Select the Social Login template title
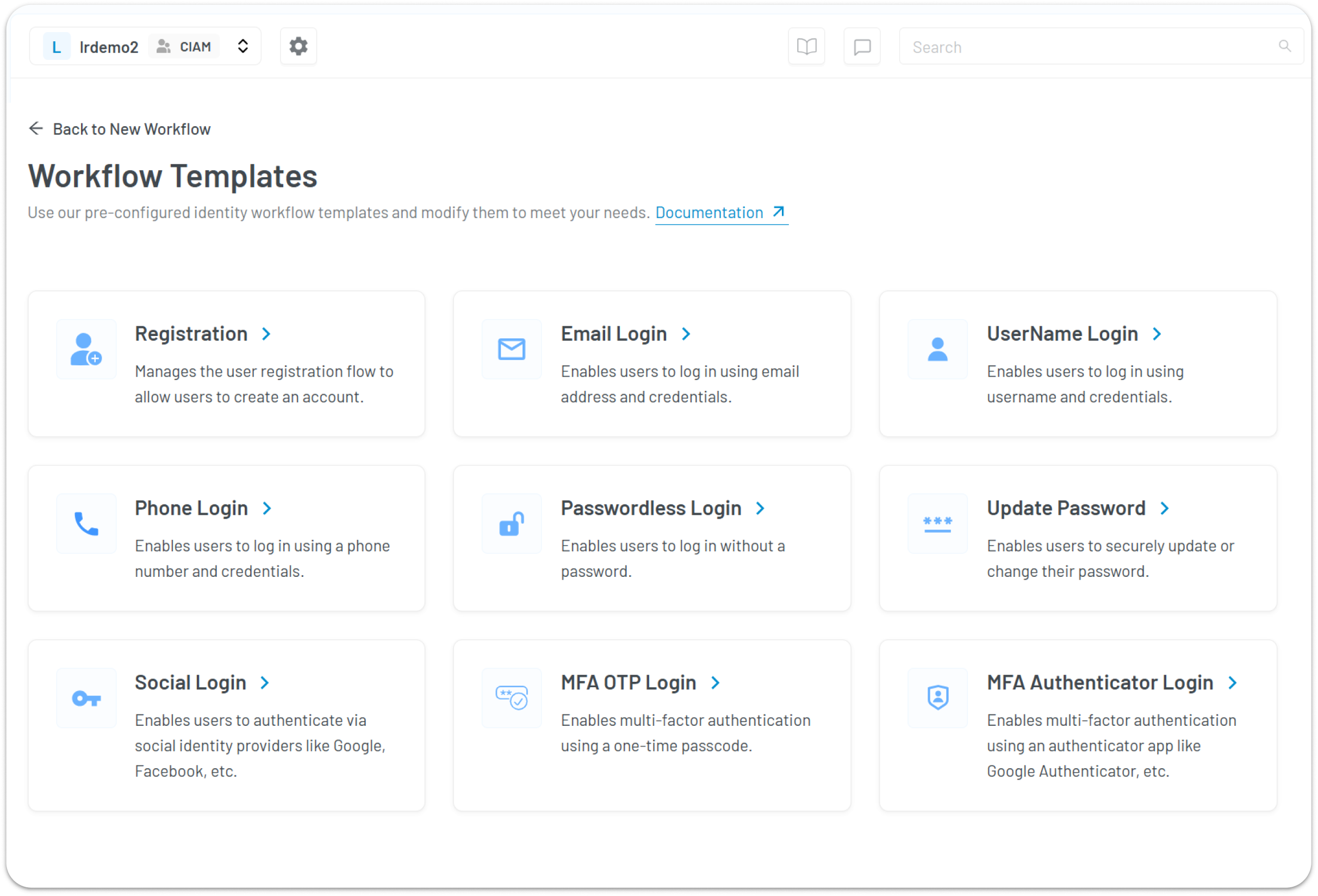The height and width of the screenshot is (896, 1318). [x=190, y=683]
